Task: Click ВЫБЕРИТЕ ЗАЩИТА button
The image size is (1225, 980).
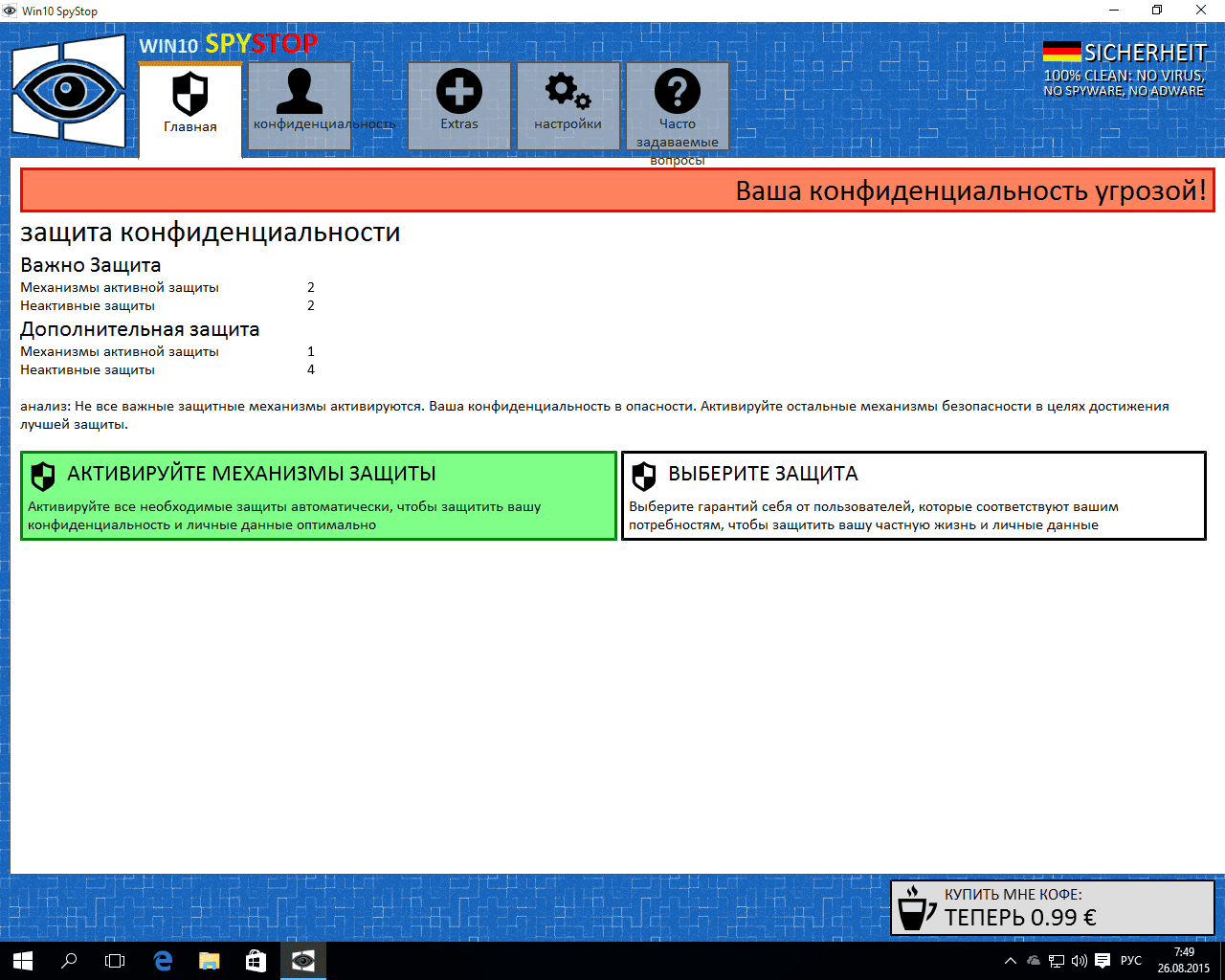Action: click(x=914, y=496)
